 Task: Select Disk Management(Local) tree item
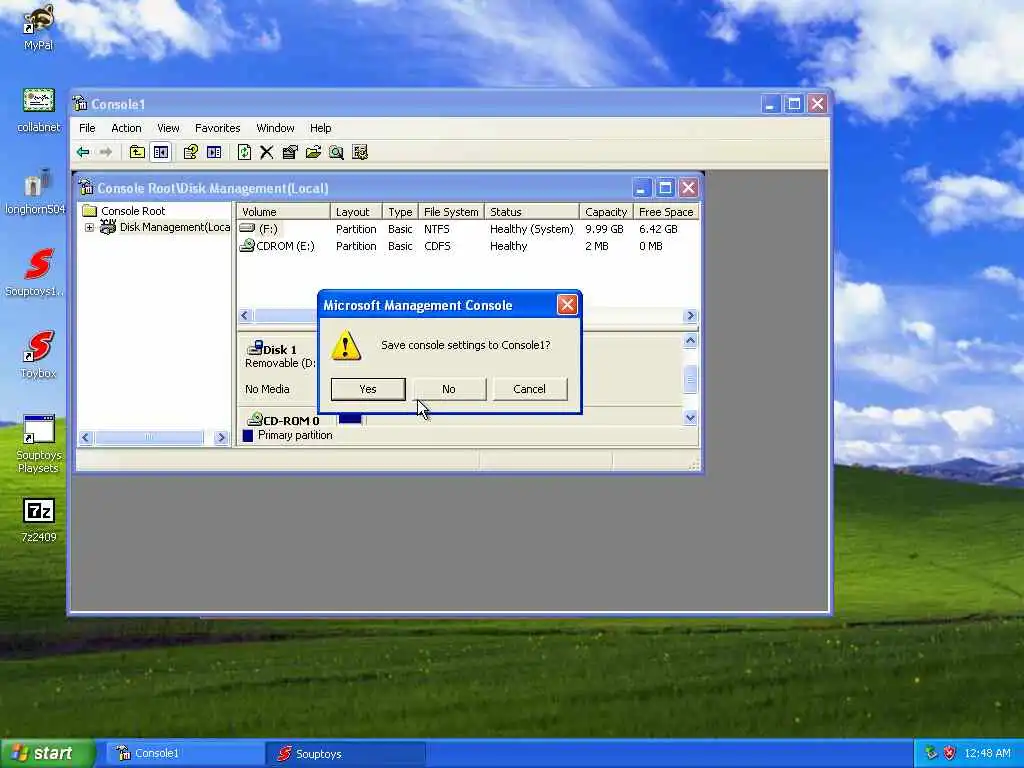(x=174, y=227)
